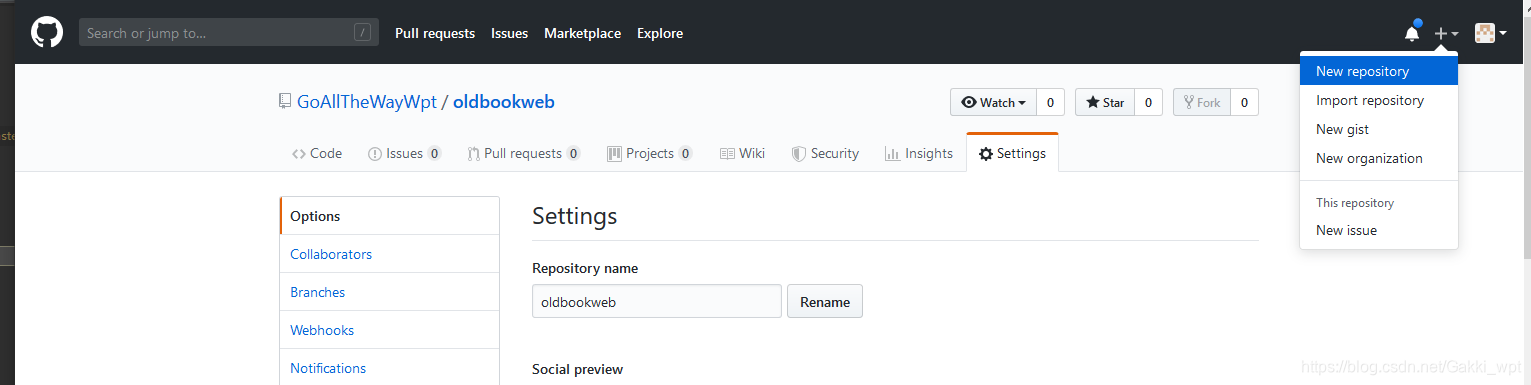1531x385 pixels.
Task: Open the user avatar dropdown menu
Action: (1491, 33)
